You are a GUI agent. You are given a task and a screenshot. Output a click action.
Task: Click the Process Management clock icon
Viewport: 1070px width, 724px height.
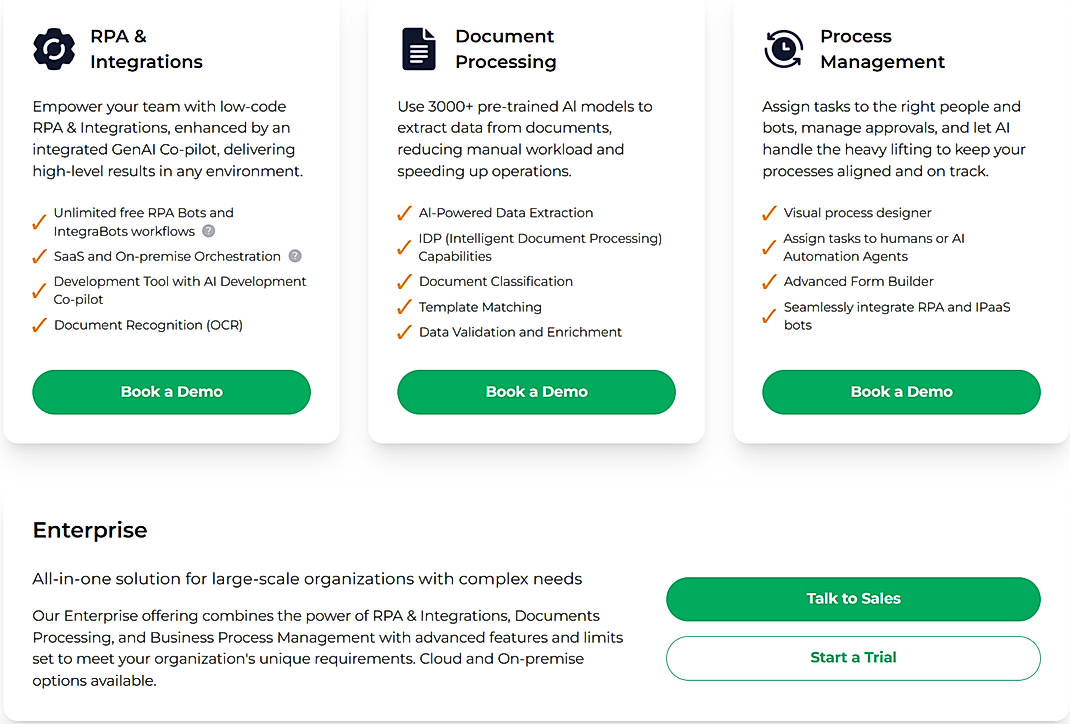(x=784, y=48)
